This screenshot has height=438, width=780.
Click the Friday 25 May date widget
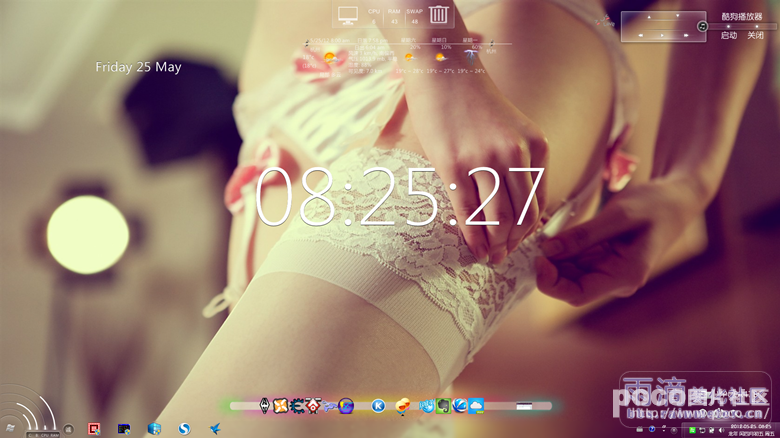(138, 67)
